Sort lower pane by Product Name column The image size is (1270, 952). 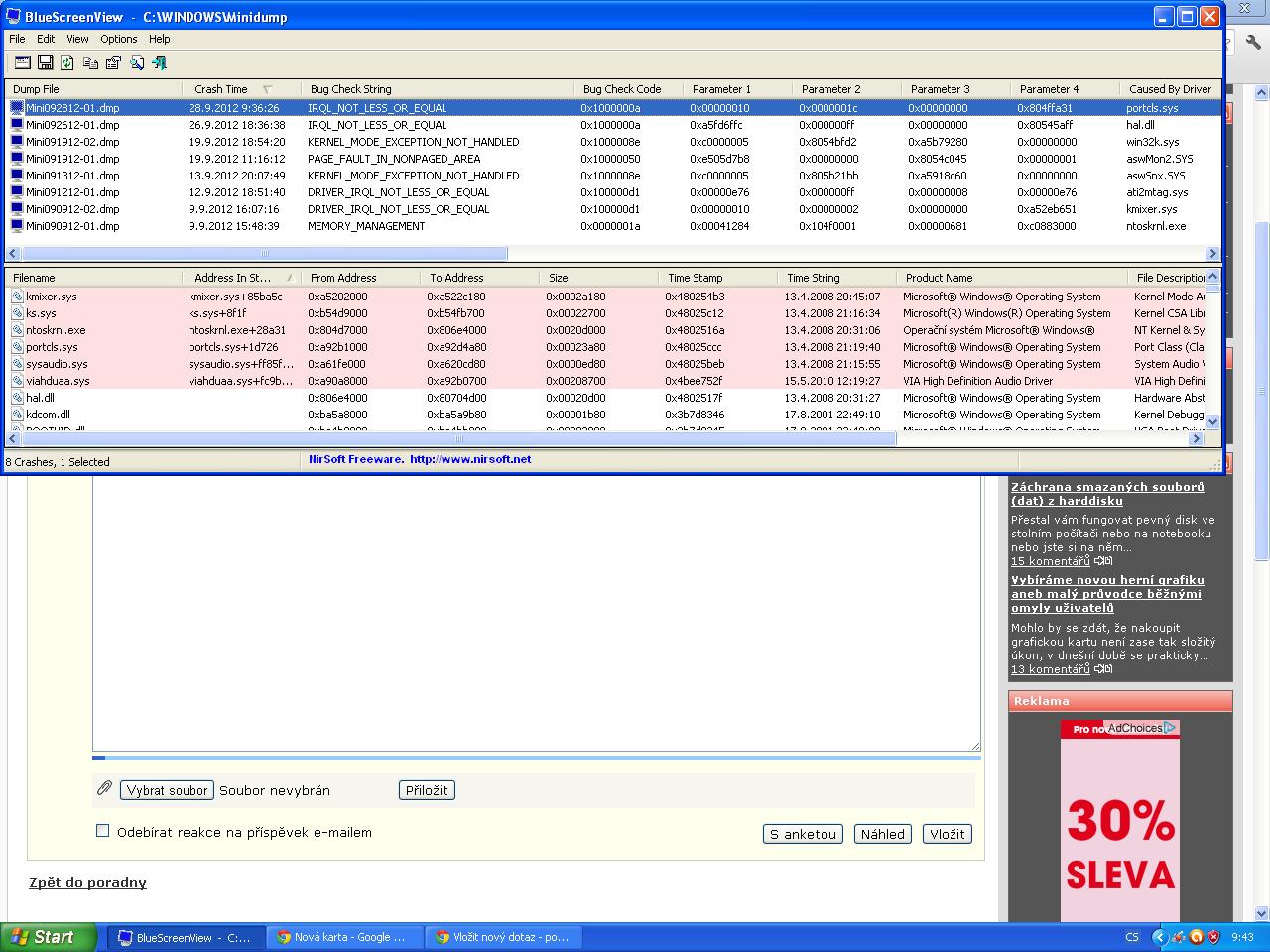[x=1012, y=278]
